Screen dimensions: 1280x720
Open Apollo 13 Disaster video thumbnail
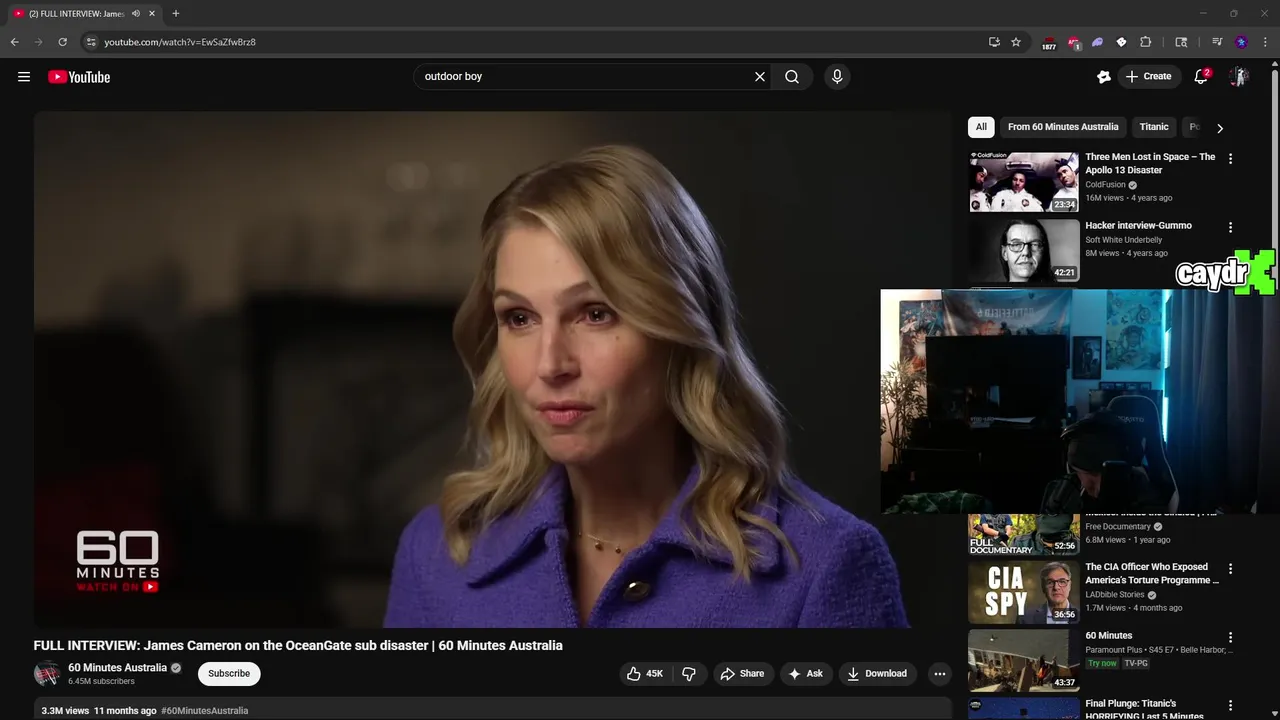click(1024, 182)
